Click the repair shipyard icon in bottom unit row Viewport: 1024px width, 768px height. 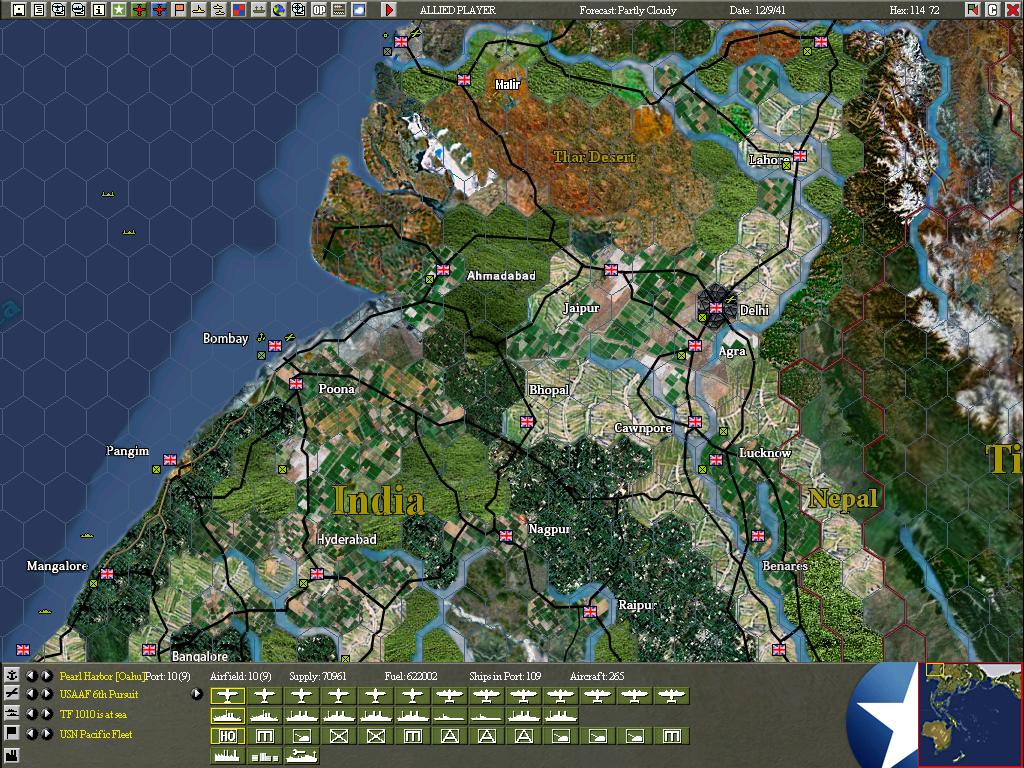click(x=302, y=756)
